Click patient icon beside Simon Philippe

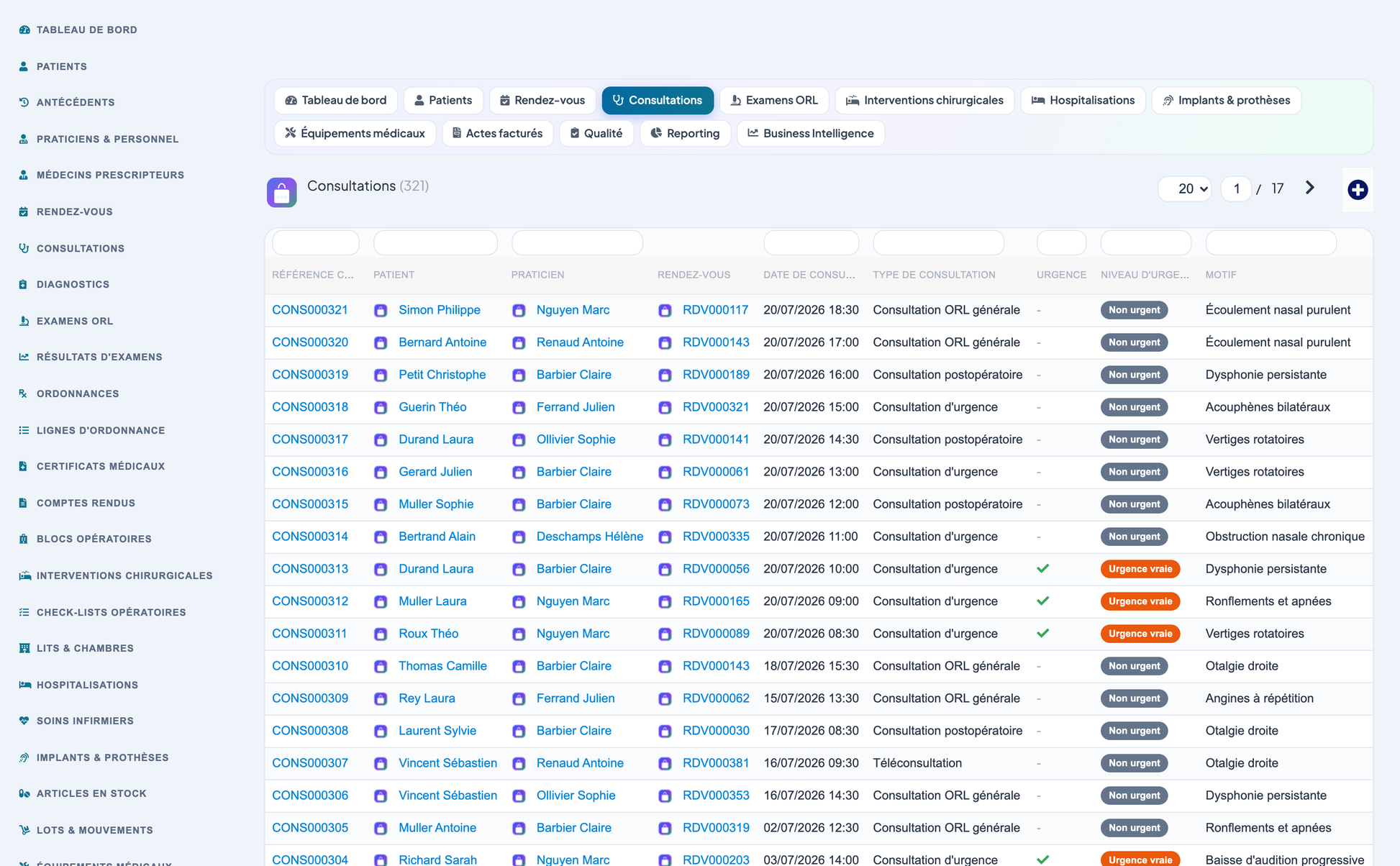pos(381,311)
